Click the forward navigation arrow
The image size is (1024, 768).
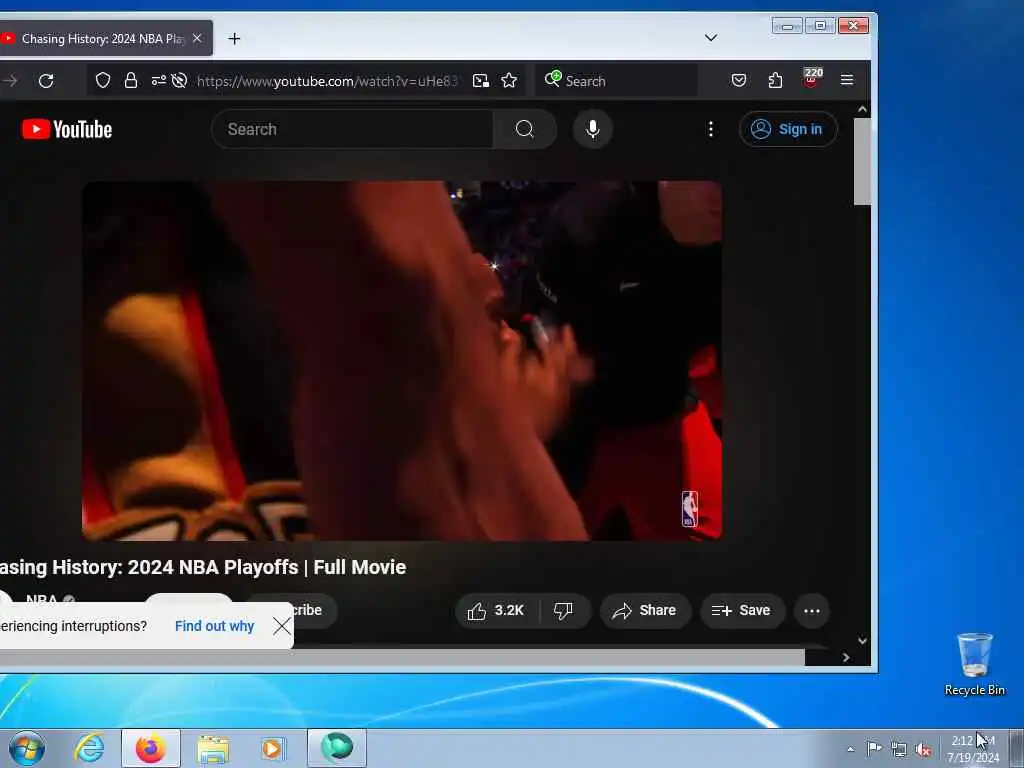pos(10,81)
